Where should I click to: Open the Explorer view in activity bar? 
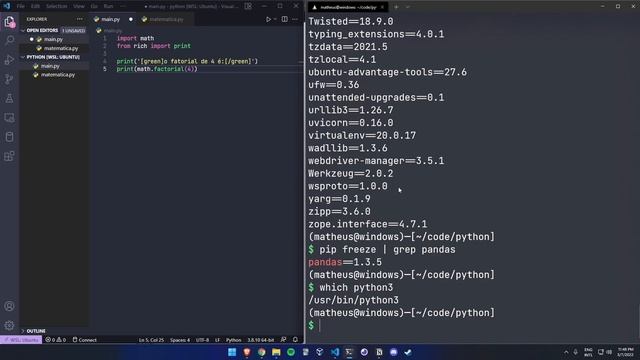(9, 22)
